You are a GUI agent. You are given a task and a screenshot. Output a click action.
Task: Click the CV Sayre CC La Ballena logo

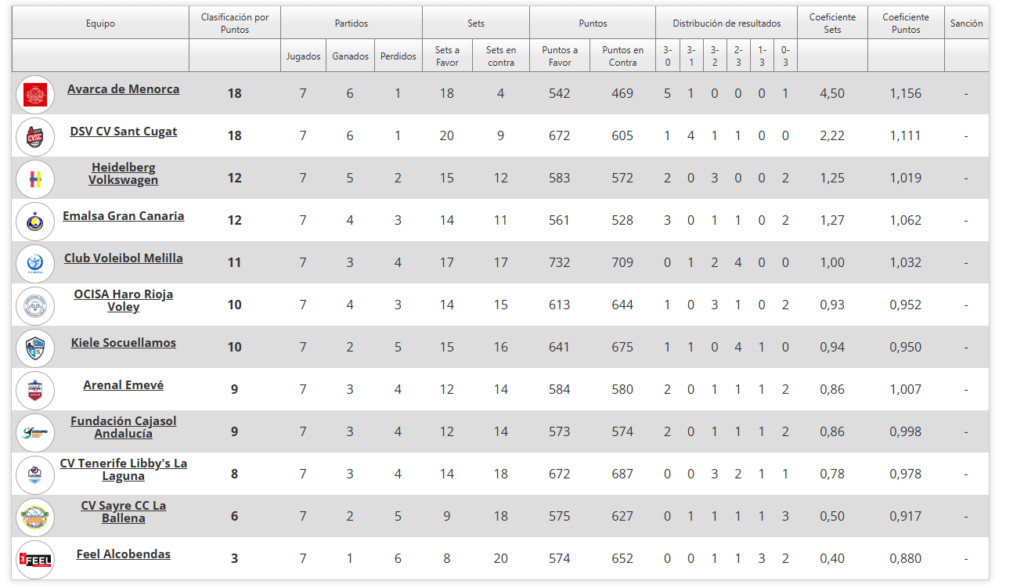35,516
